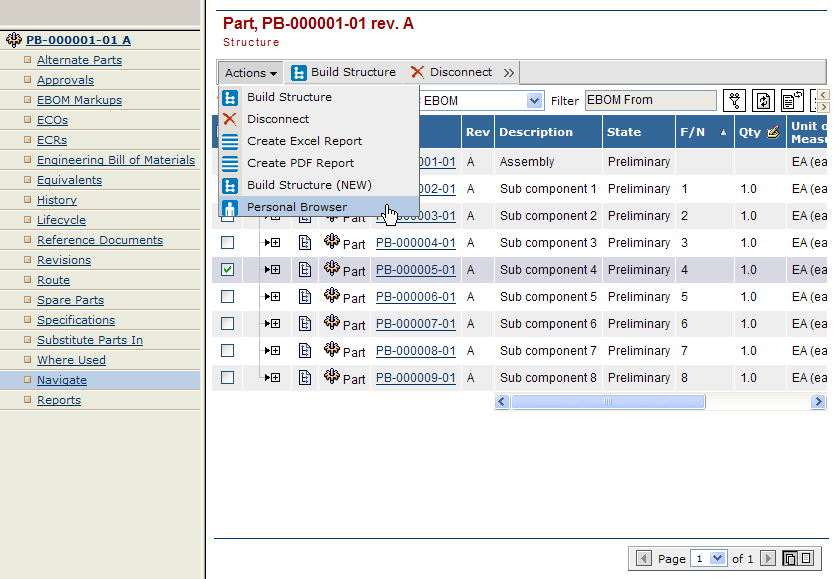
Task: Click the document icon in Sub component 5 row
Action: point(305,297)
